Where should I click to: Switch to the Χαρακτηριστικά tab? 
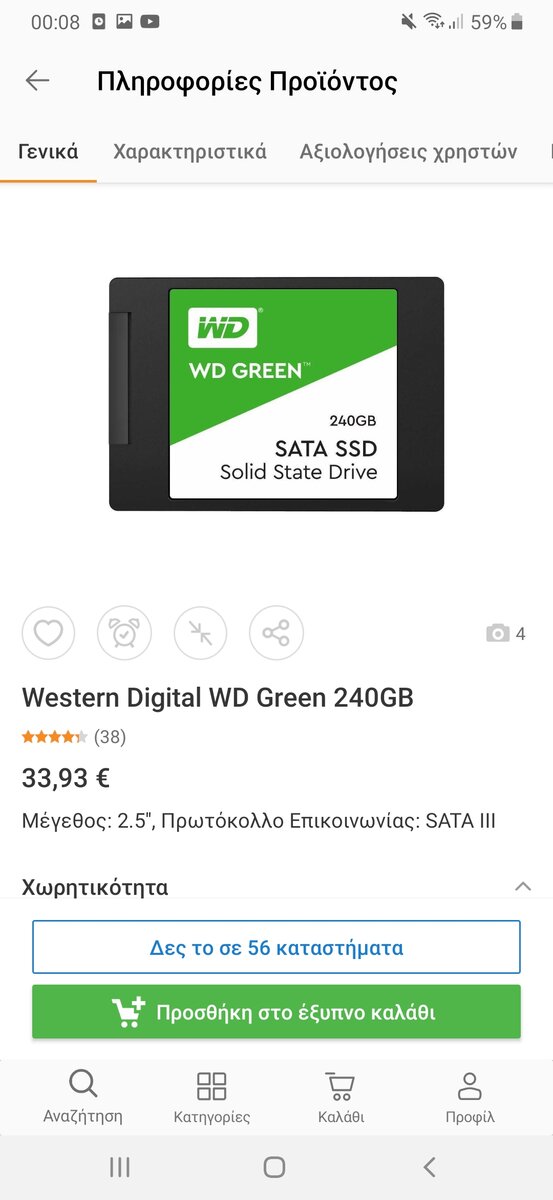190,152
